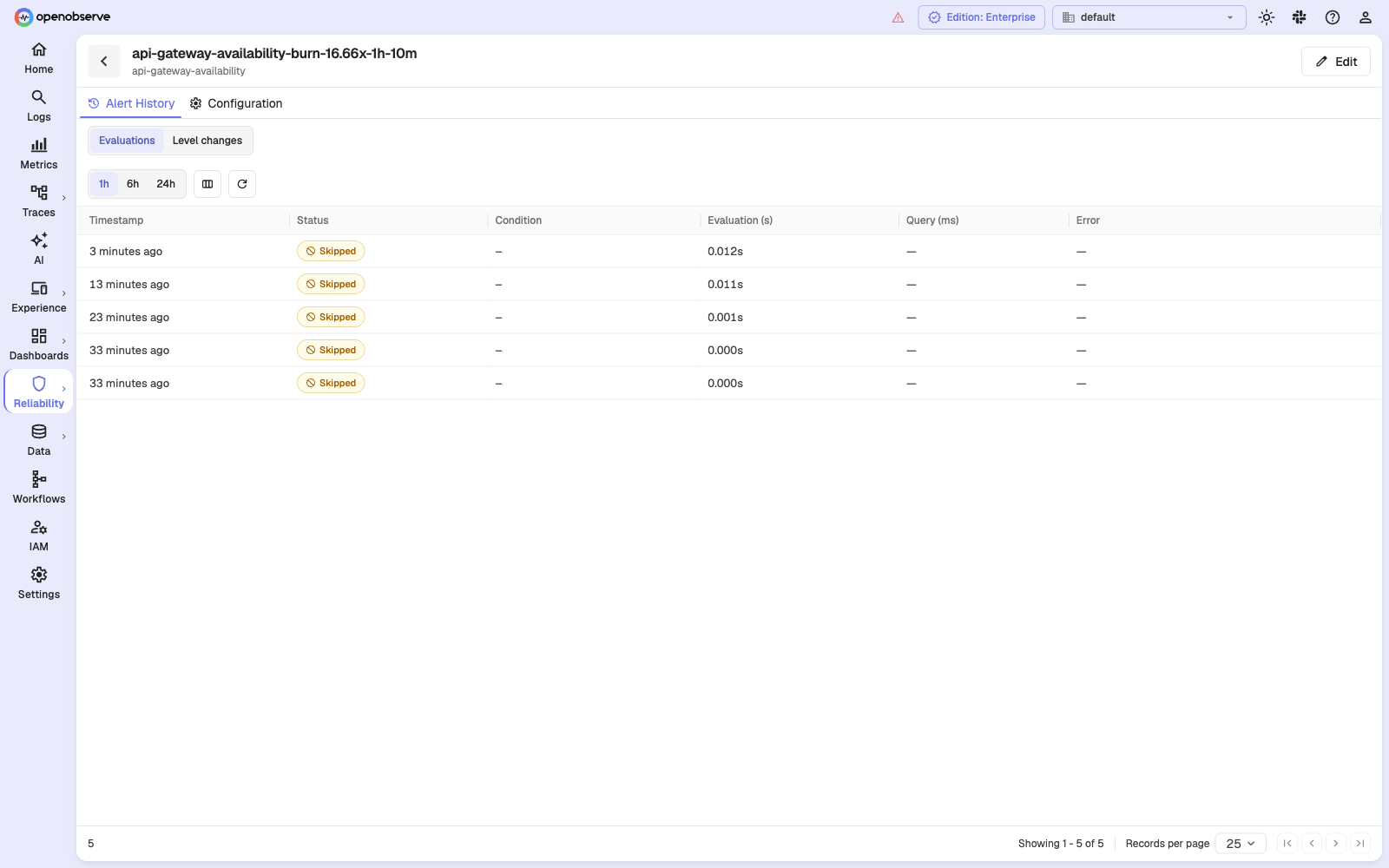The height and width of the screenshot is (868, 1389).
Task: Open the Data section
Action: [39, 440]
